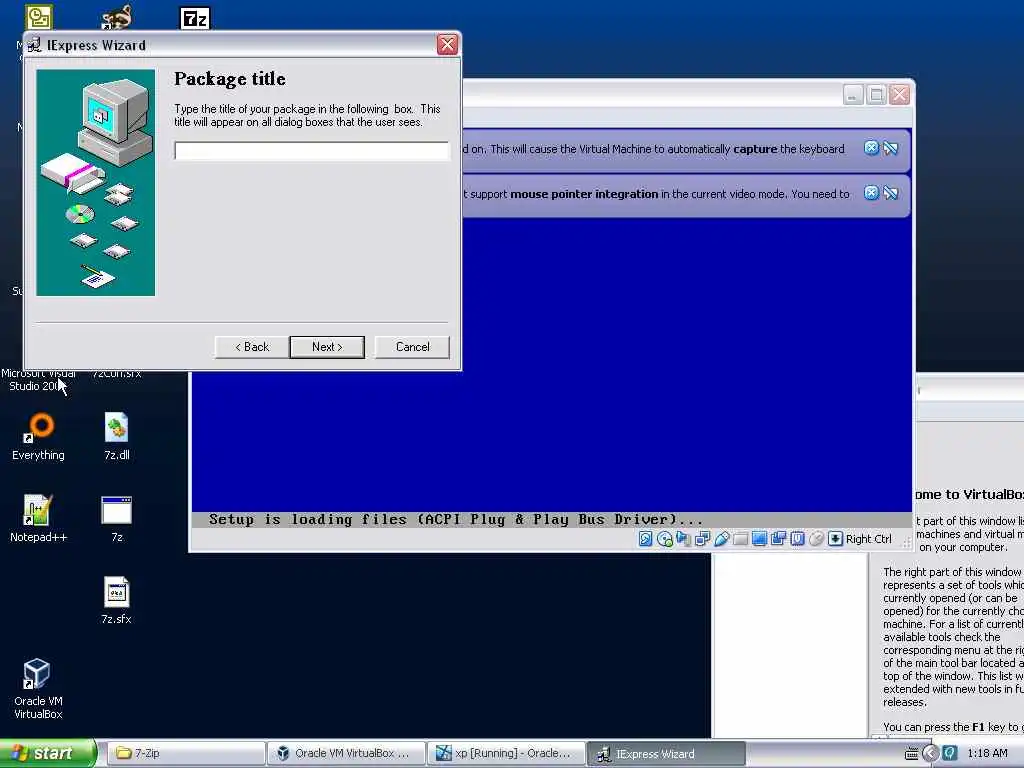Click the network adapter indicator in VM status bar

(x=703, y=539)
